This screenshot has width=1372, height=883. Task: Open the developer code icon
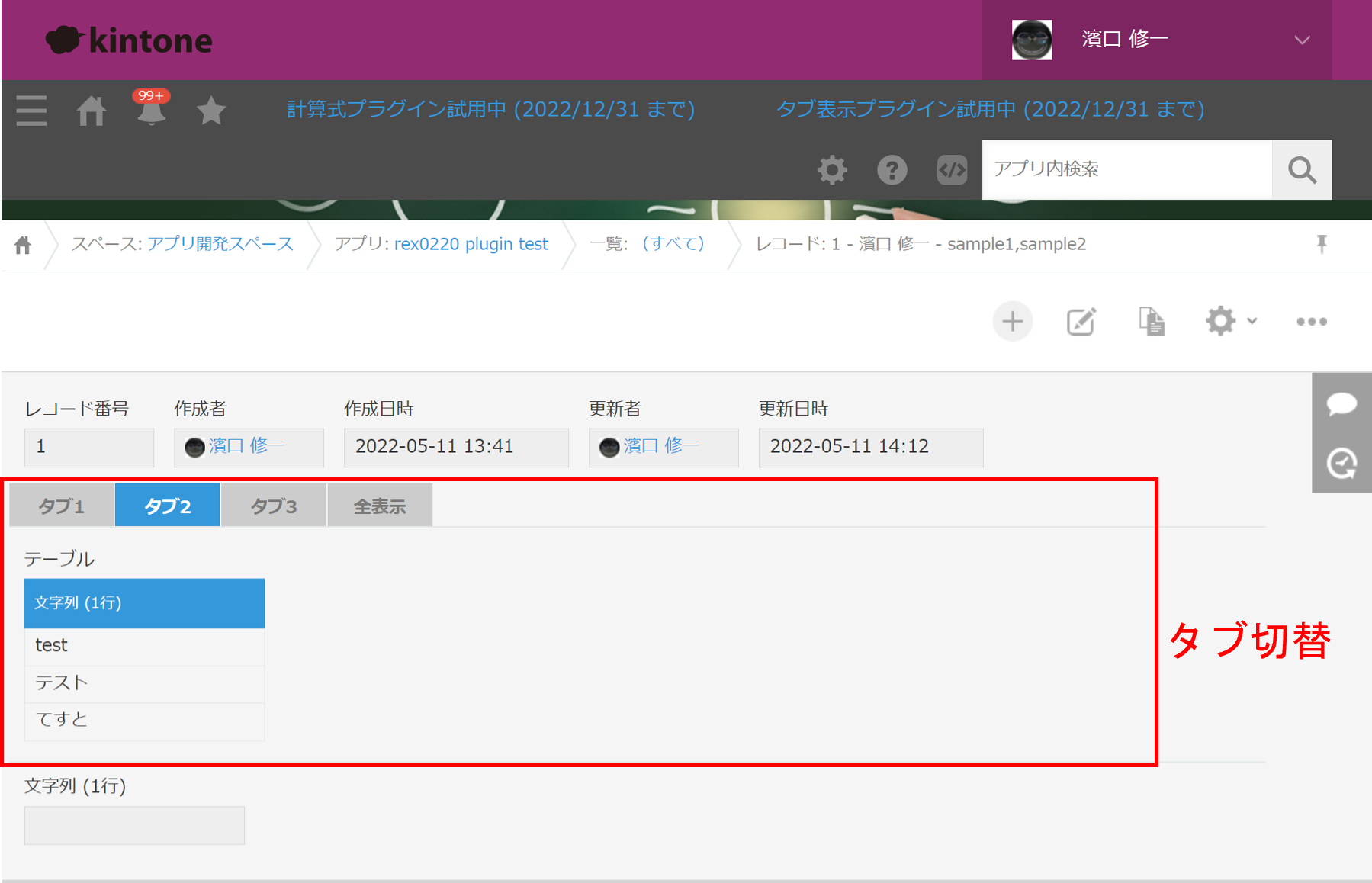pos(952,169)
